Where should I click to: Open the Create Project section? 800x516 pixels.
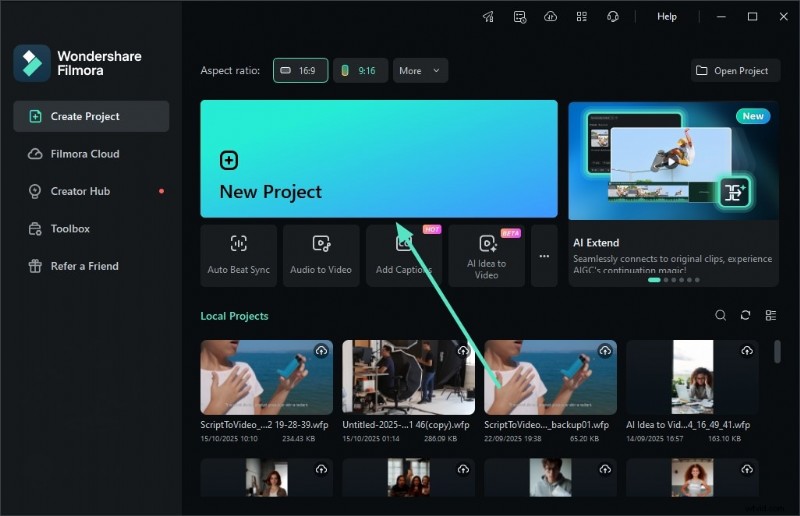click(x=91, y=116)
